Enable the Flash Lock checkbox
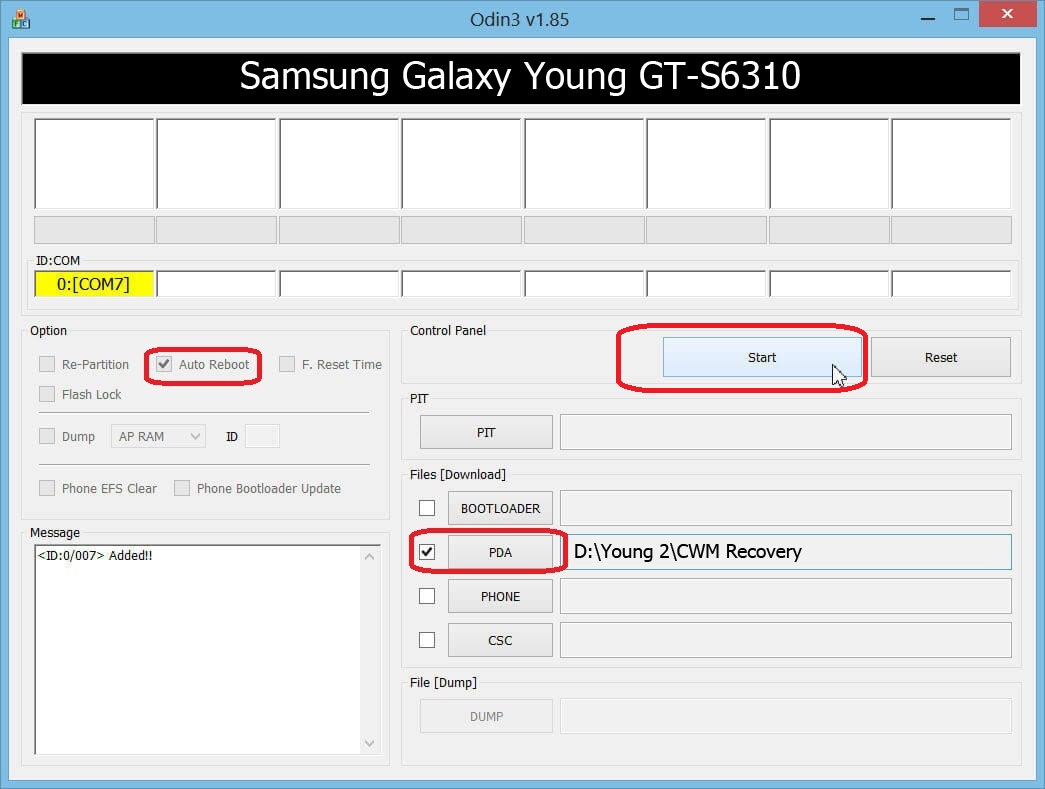The width and height of the screenshot is (1045, 789). 47,394
